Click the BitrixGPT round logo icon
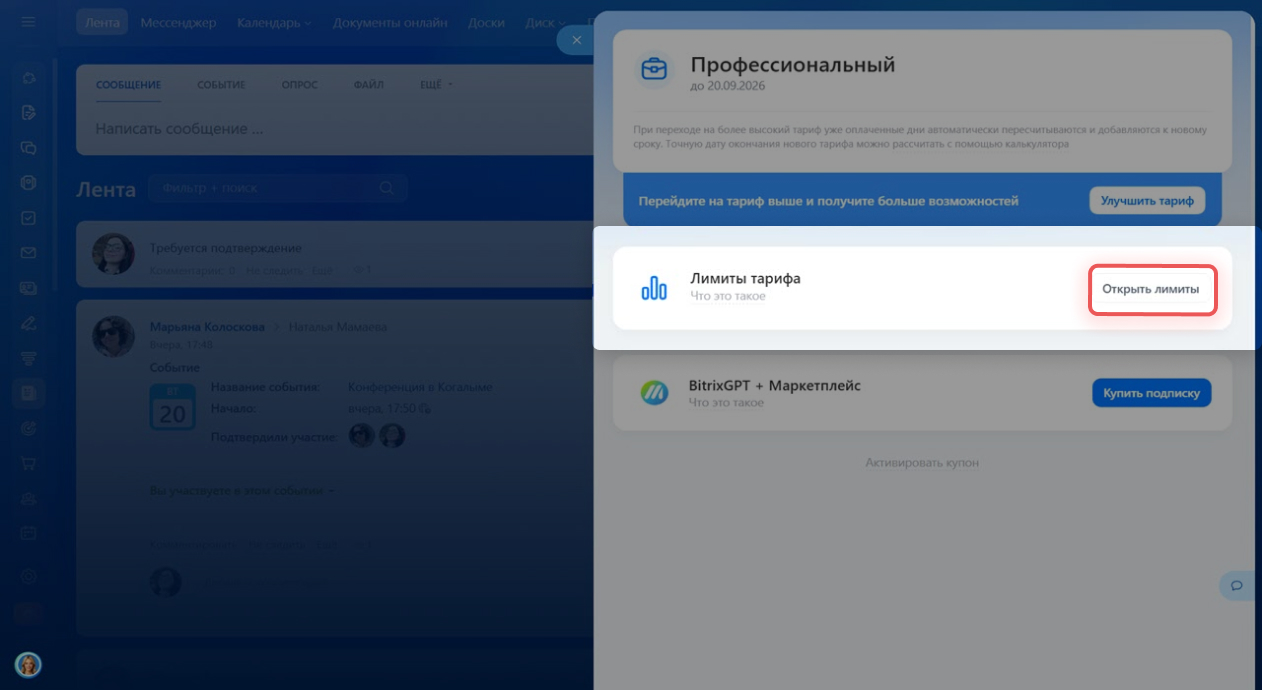1262x691 pixels. click(x=654, y=393)
